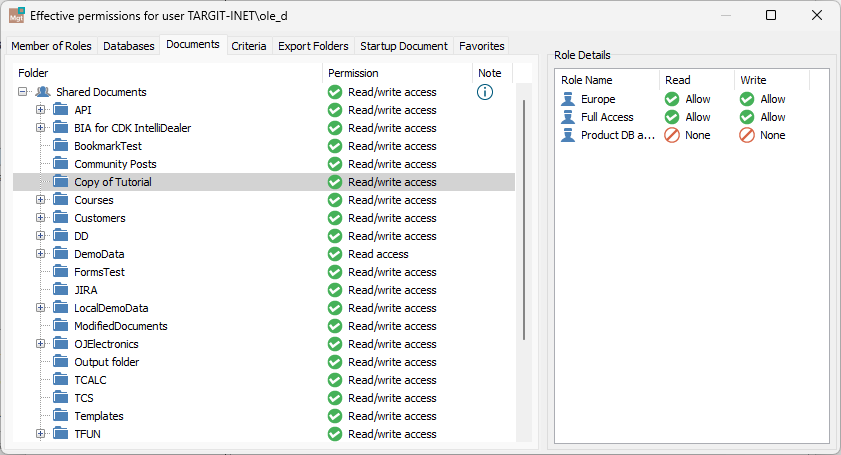841x455 pixels.
Task: Expand the API folder node
Action: click(x=40, y=109)
